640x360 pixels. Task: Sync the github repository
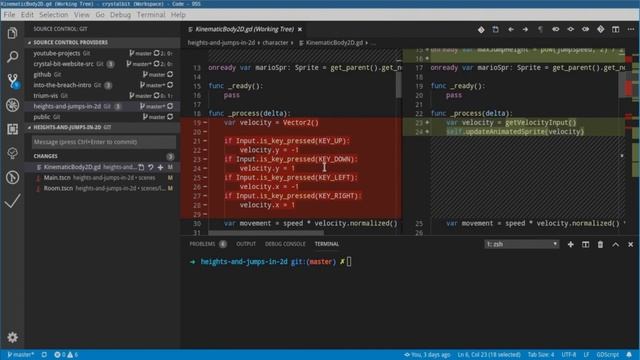[x=170, y=75]
